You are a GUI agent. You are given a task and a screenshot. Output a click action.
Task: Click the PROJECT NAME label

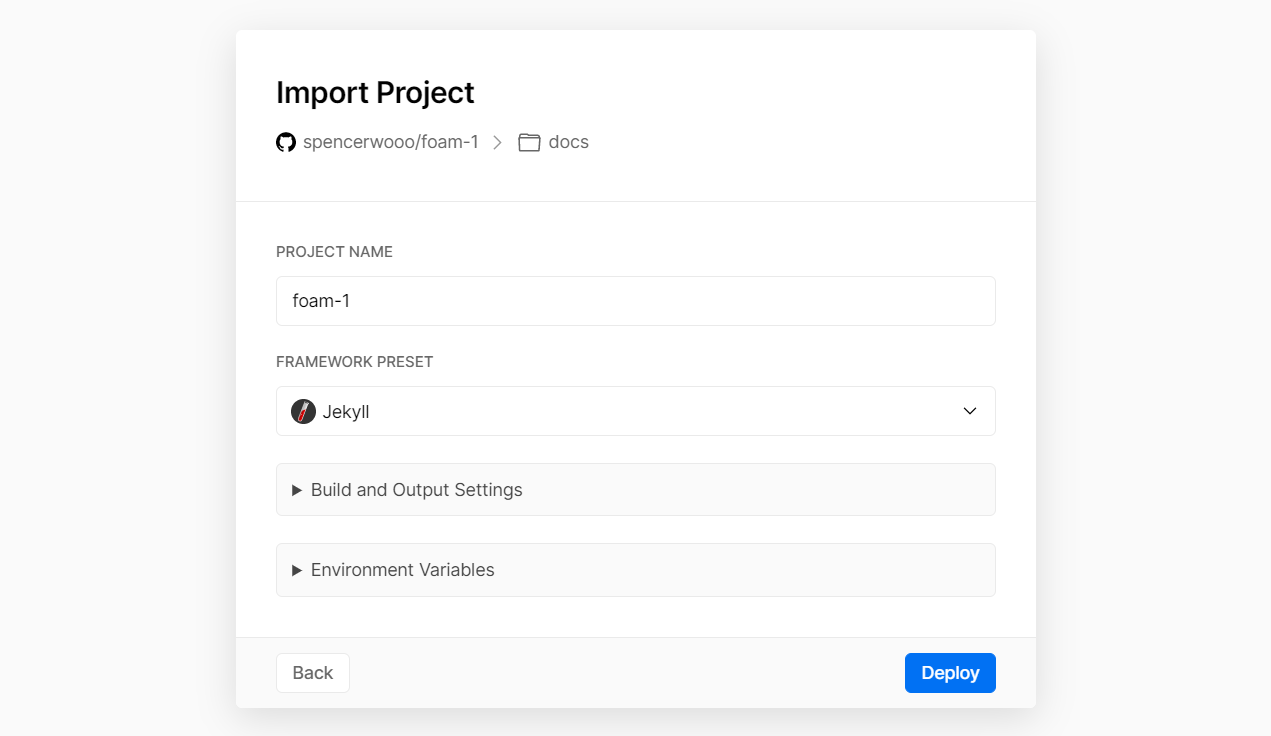334,252
